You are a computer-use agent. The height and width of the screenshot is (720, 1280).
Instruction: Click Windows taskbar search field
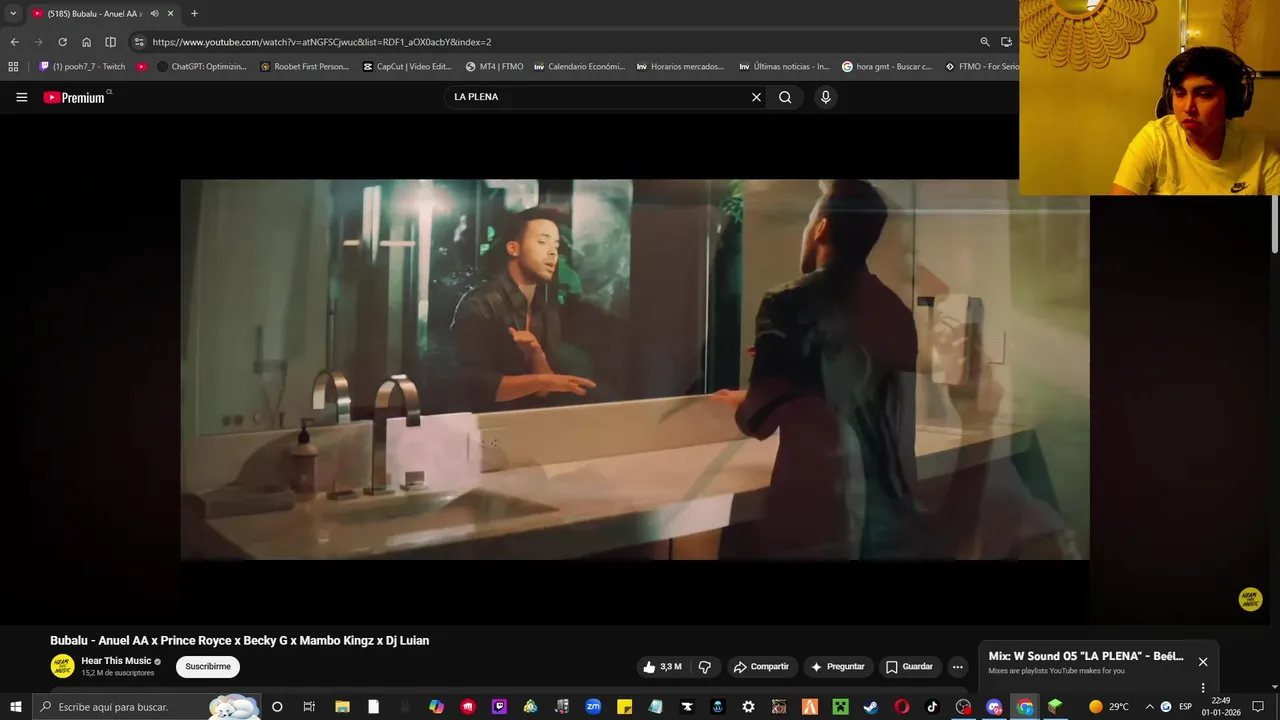tap(145, 707)
